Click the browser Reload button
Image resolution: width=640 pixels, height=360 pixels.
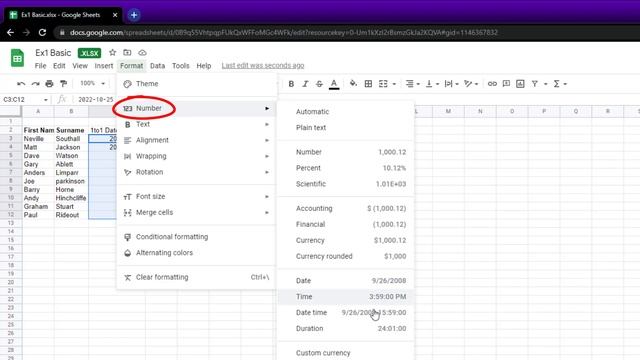click(x=42, y=32)
